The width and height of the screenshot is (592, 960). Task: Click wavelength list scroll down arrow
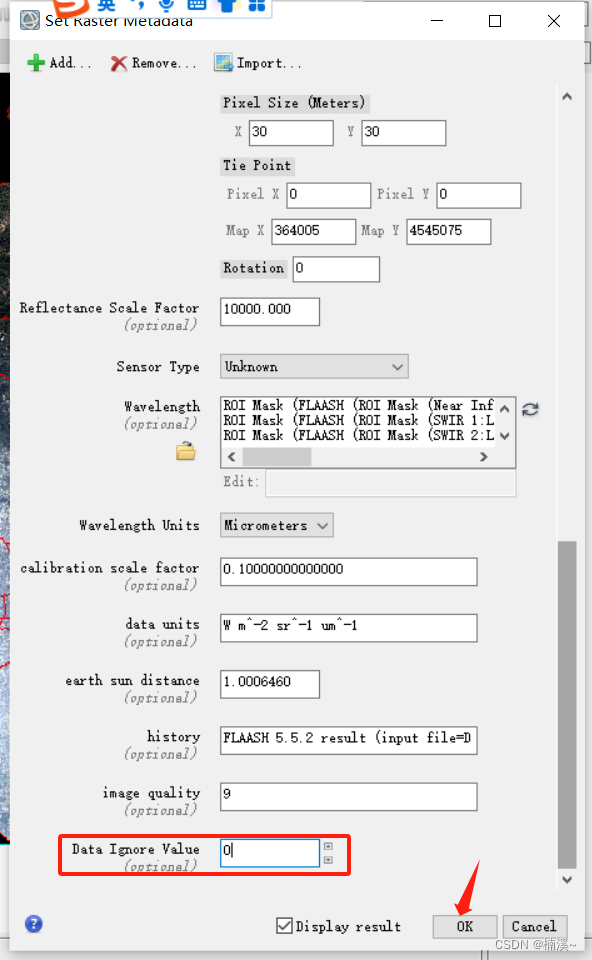[x=504, y=437]
